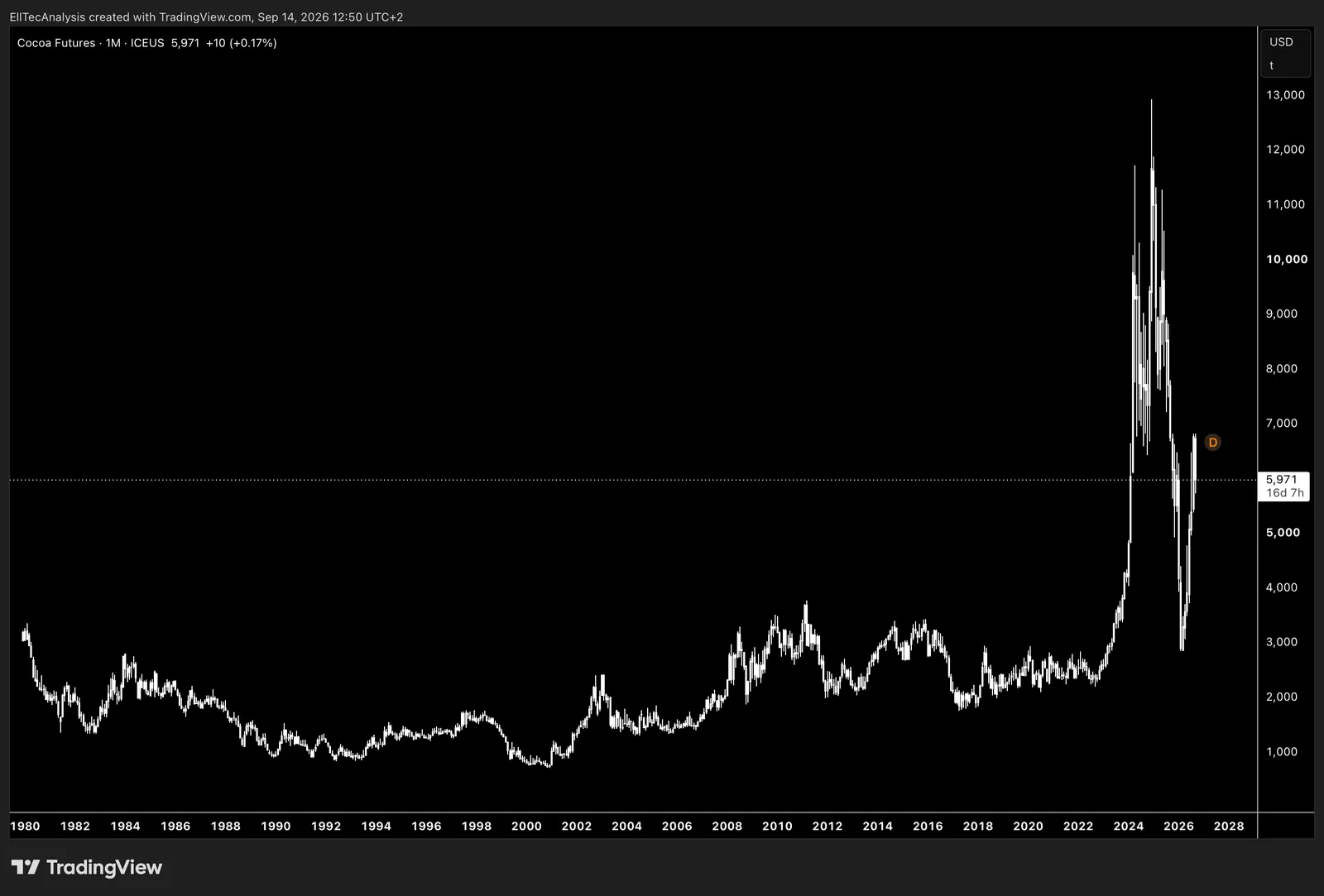The width and height of the screenshot is (1324, 896).
Task: Click the 2010 time axis label
Action: coord(777,826)
